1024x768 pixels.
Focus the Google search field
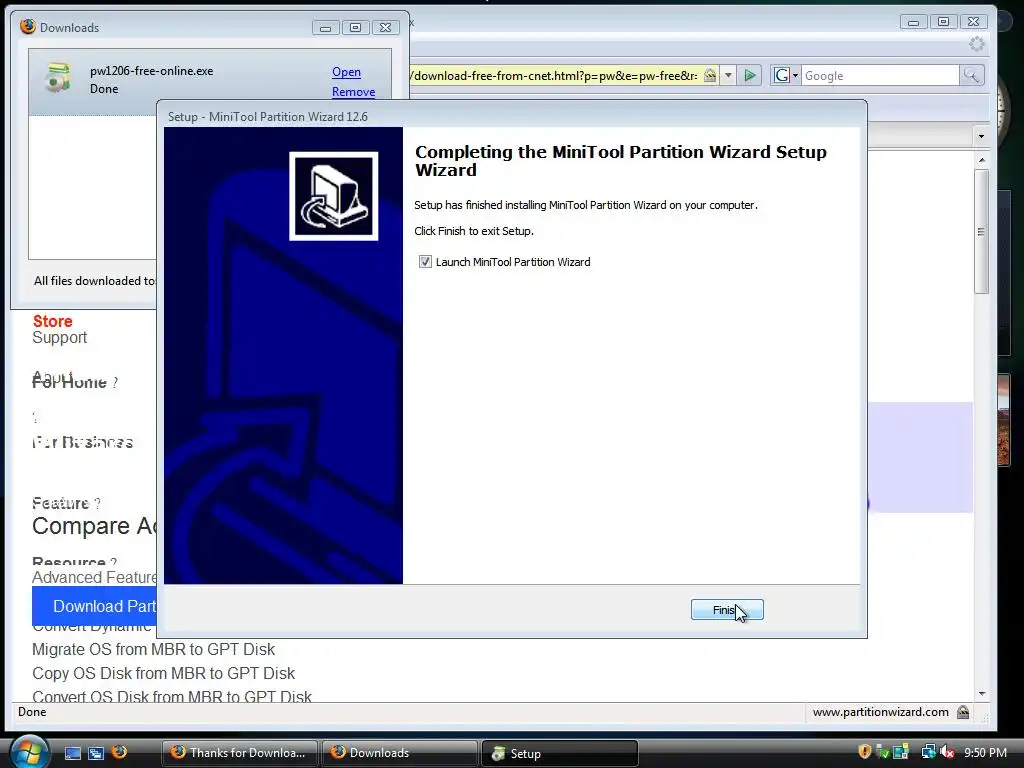pyautogui.click(x=880, y=76)
